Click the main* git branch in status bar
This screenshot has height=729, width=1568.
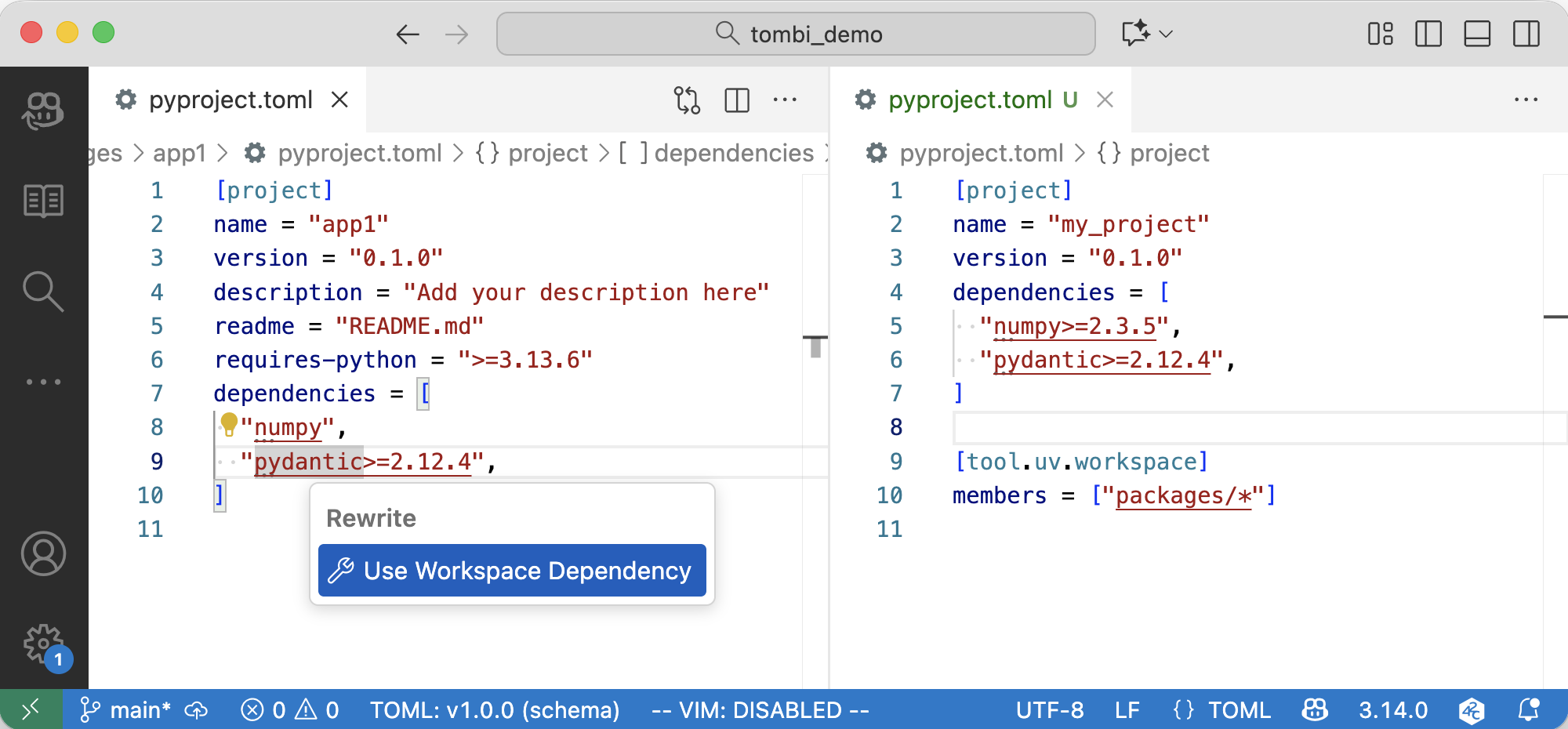125,710
